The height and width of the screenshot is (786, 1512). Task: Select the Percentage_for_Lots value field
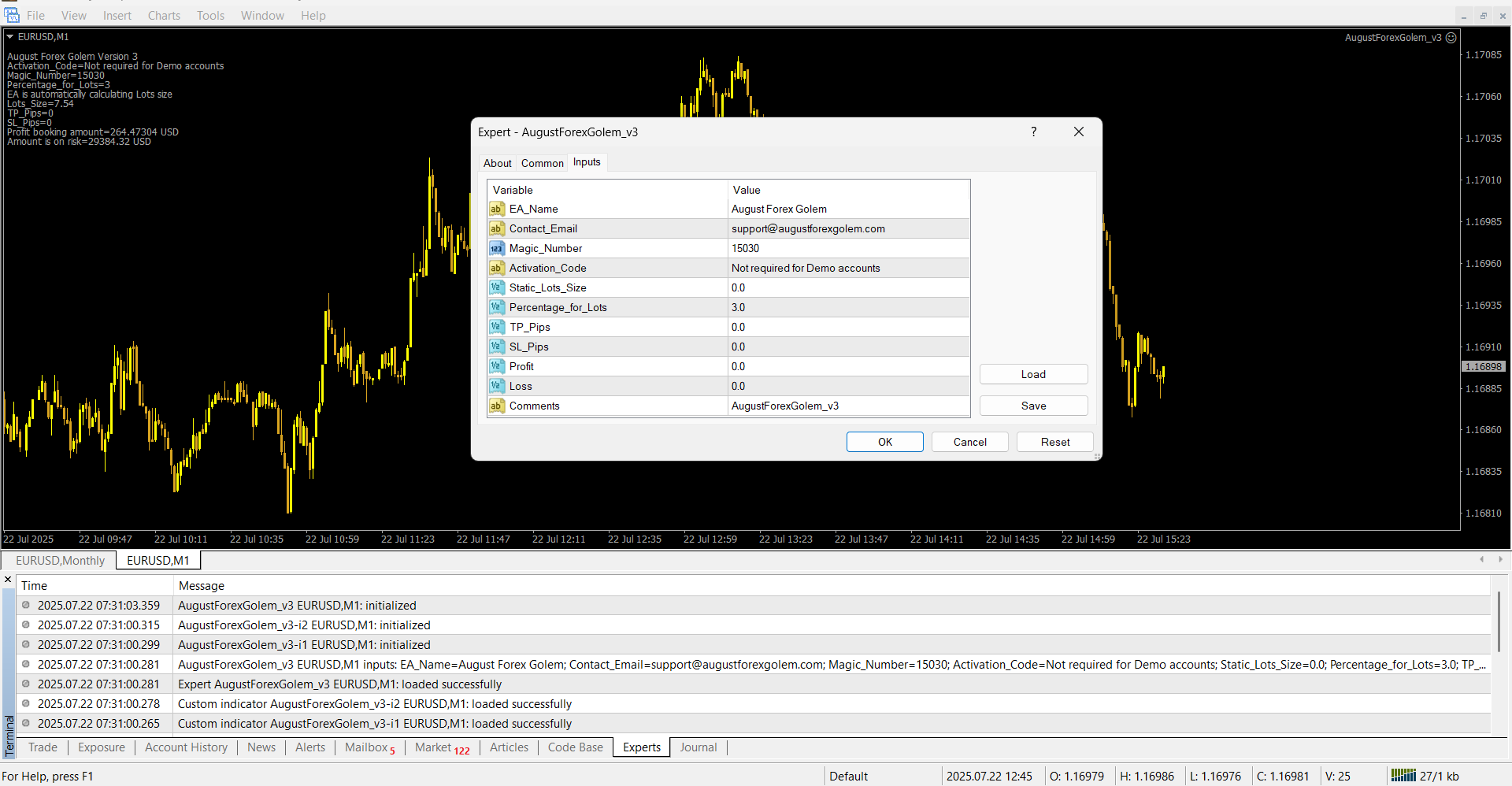(848, 307)
